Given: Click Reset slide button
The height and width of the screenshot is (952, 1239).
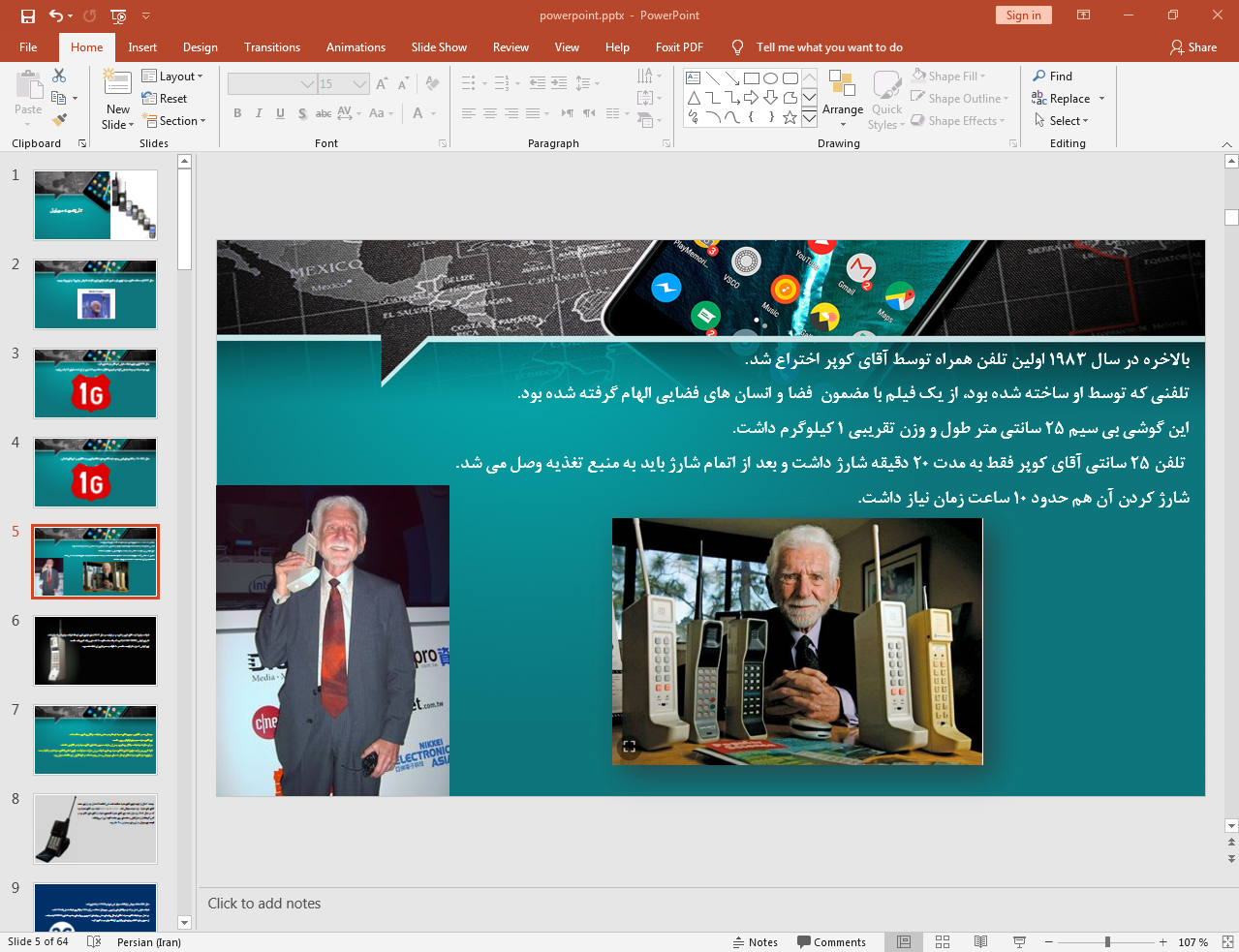Looking at the screenshot, I should (x=164, y=98).
